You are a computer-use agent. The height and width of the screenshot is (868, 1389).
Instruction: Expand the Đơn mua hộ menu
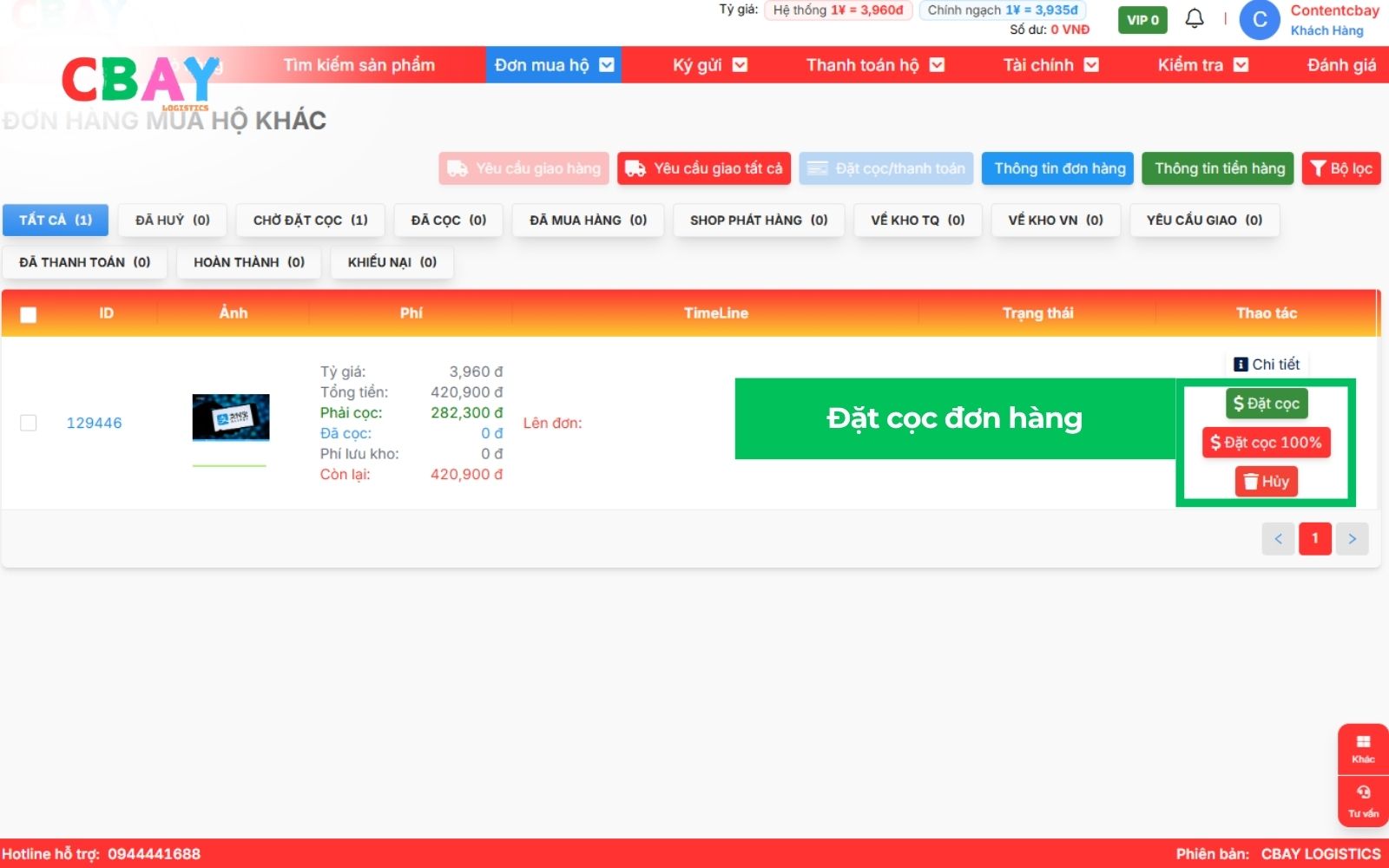tap(554, 65)
